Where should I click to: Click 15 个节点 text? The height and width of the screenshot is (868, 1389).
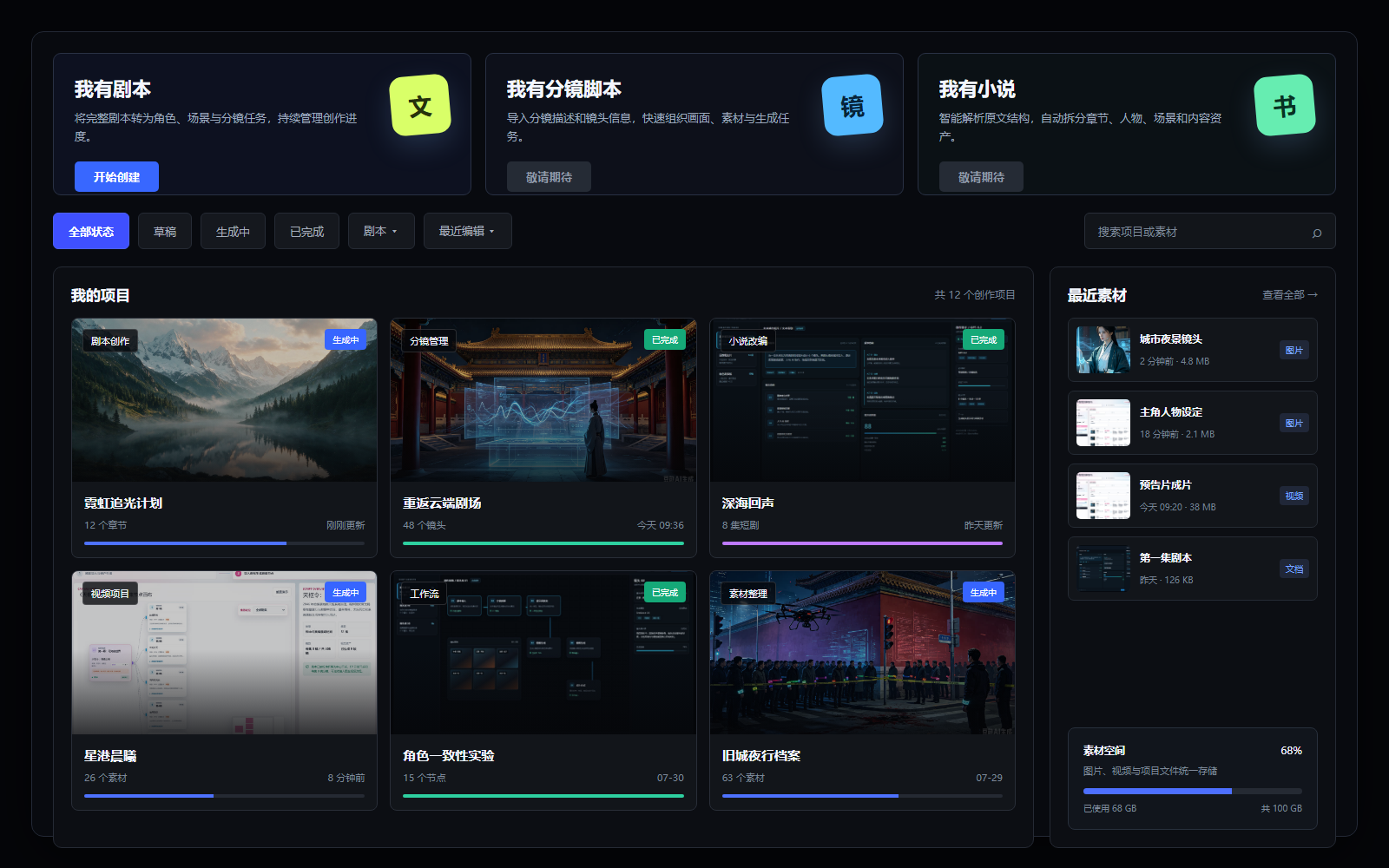tap(425, 778)
